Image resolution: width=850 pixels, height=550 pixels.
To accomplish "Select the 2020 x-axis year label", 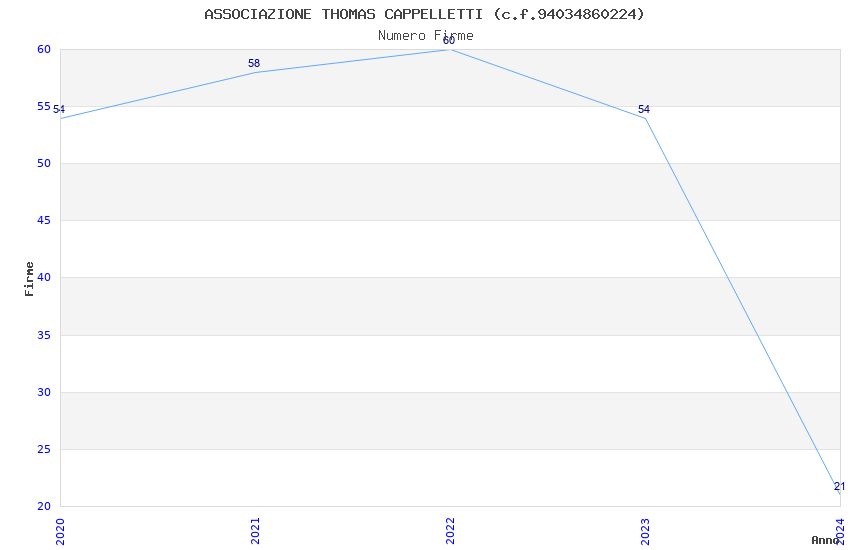I will [60, 531].
